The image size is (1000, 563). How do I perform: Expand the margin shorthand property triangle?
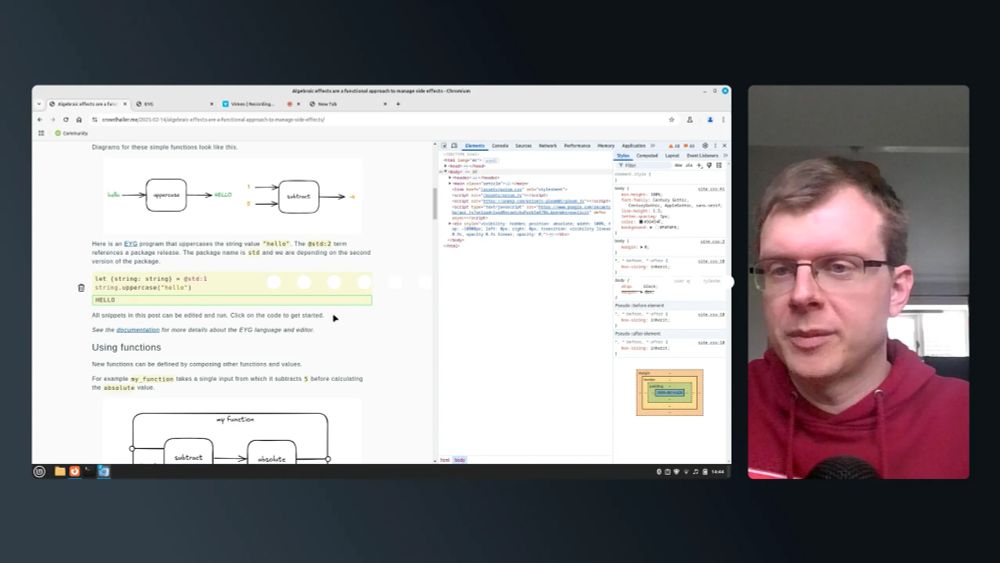pos(642,247)
